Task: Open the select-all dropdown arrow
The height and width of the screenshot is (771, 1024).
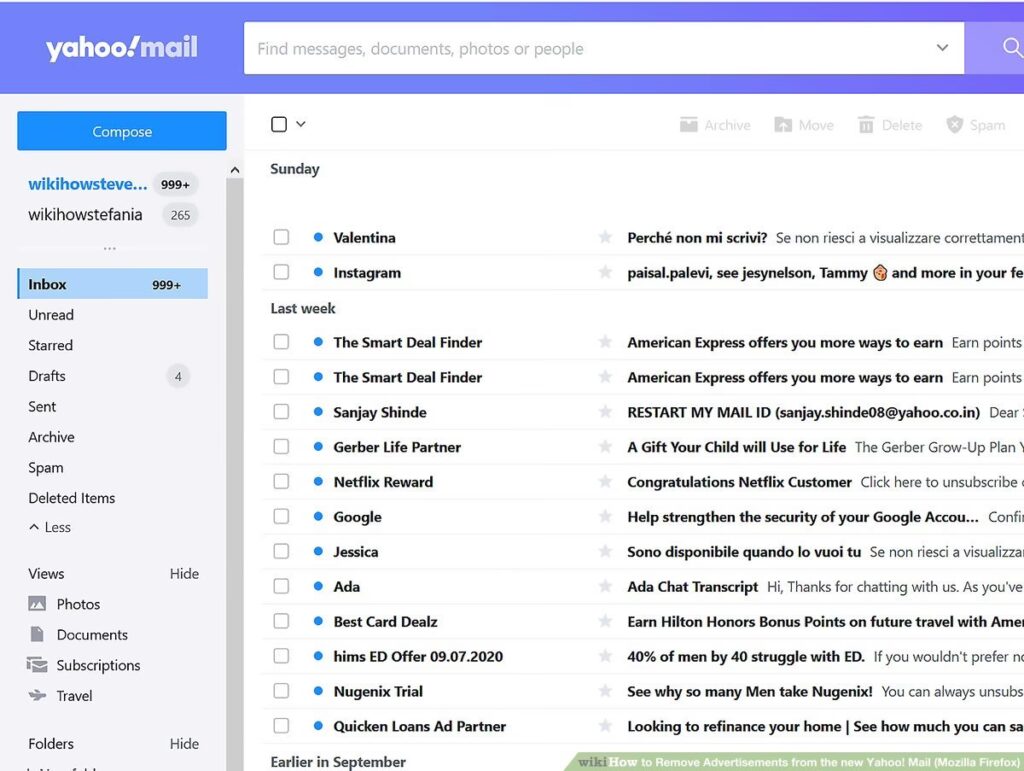Action: pos(301,124)
